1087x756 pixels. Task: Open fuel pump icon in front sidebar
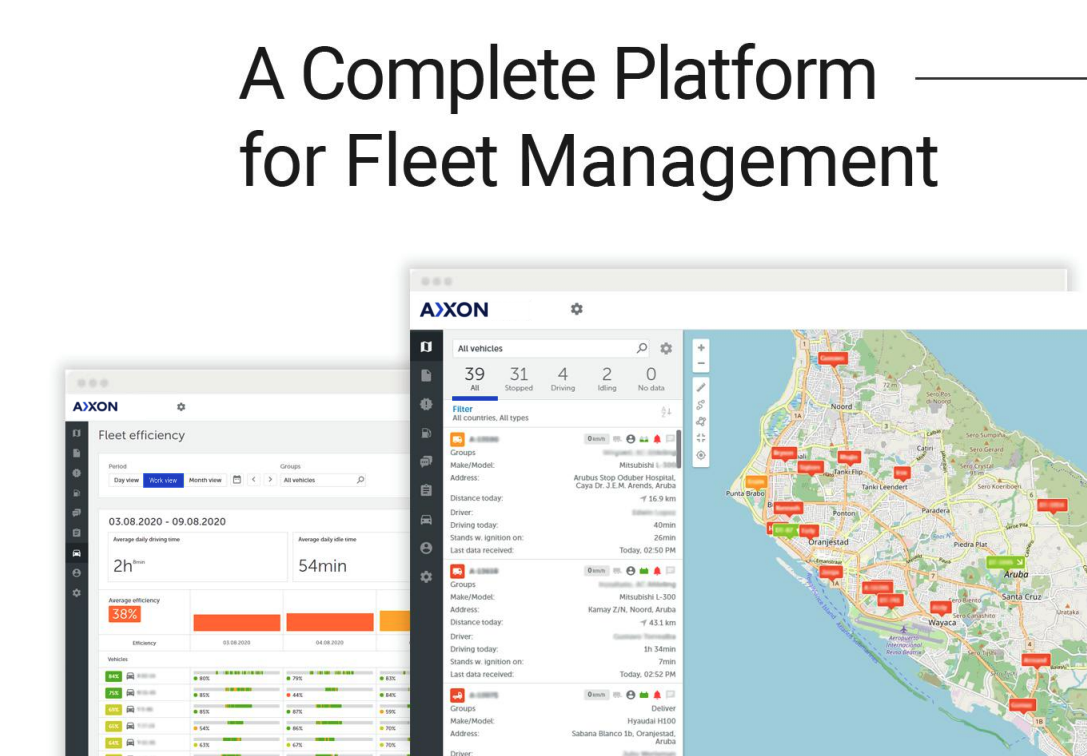click(426, 433)
